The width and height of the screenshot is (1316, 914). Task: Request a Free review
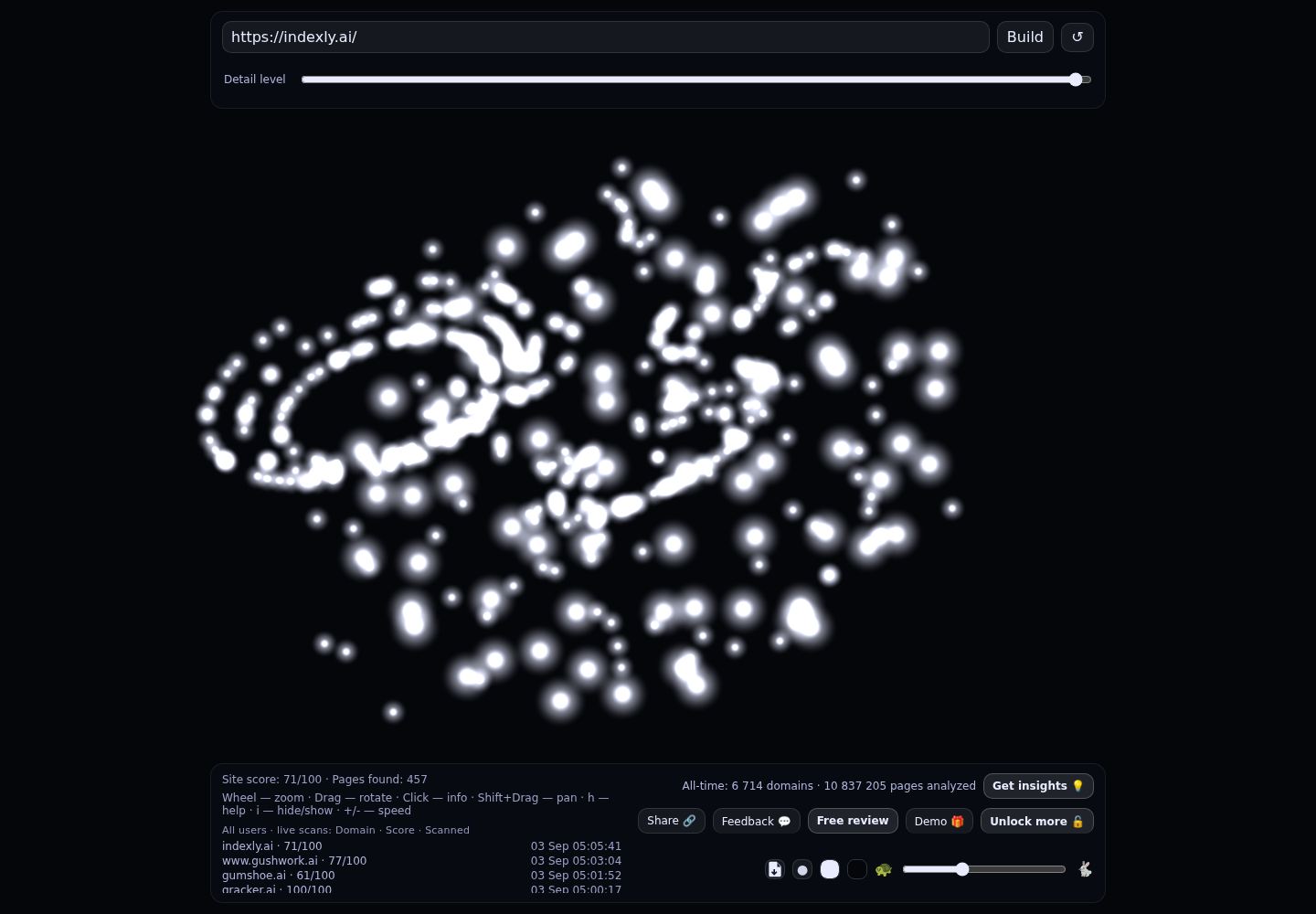[x=853, y=821]
